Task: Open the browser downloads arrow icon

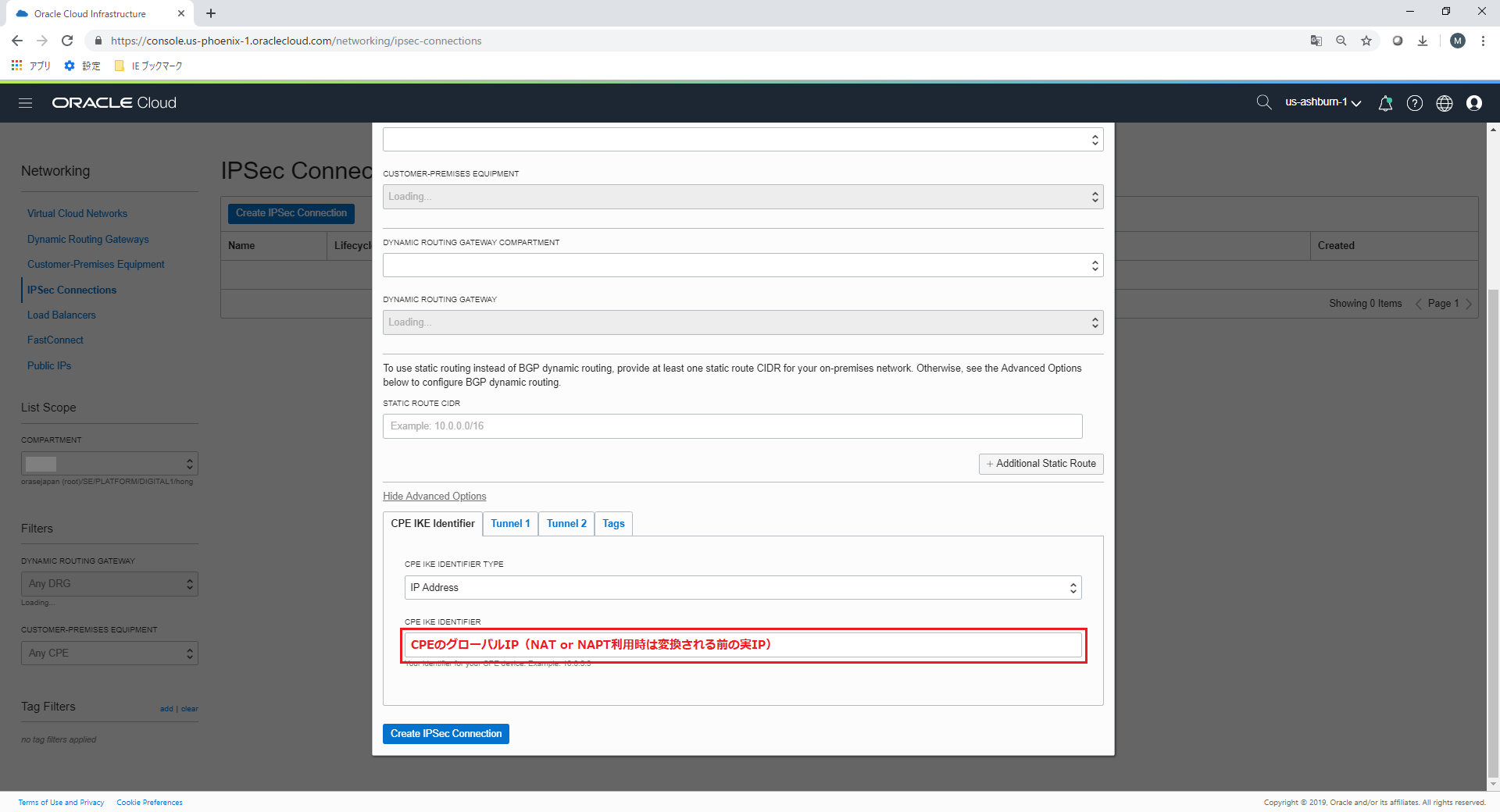Action: coord(1423,41)
